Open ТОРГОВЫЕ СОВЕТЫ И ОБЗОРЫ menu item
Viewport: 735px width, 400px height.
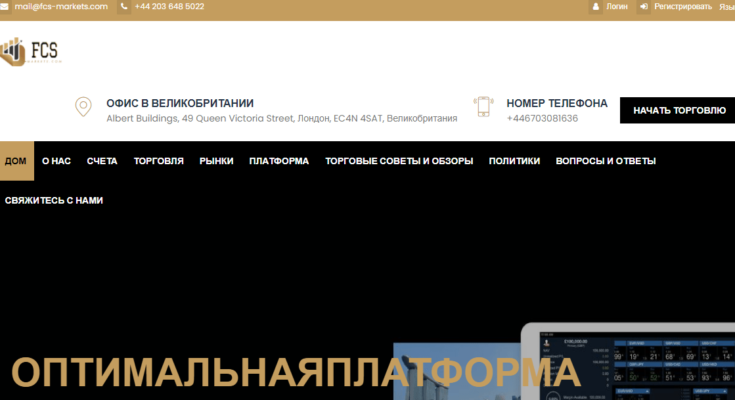pyautogui.click(x=399, y=161)
